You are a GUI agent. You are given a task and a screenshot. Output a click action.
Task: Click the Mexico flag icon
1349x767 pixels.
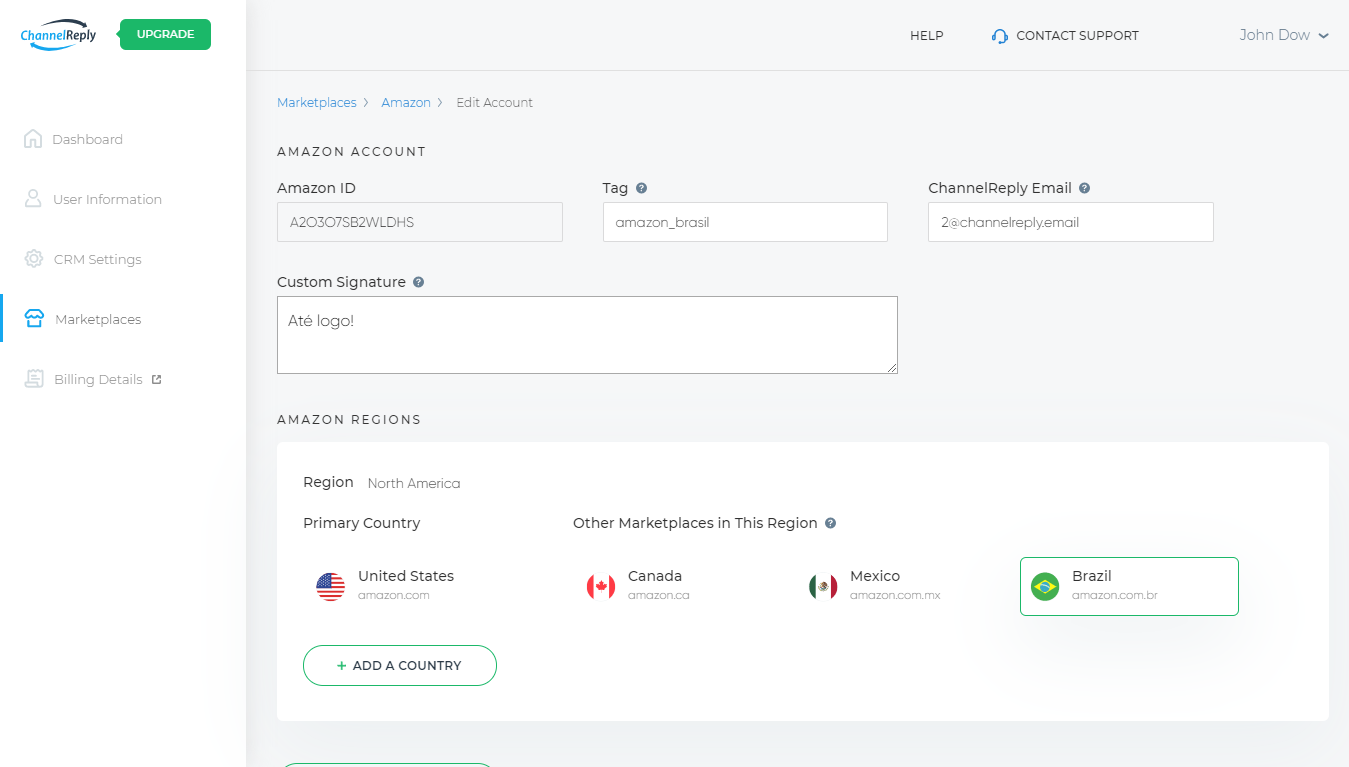tap(823, 586)
